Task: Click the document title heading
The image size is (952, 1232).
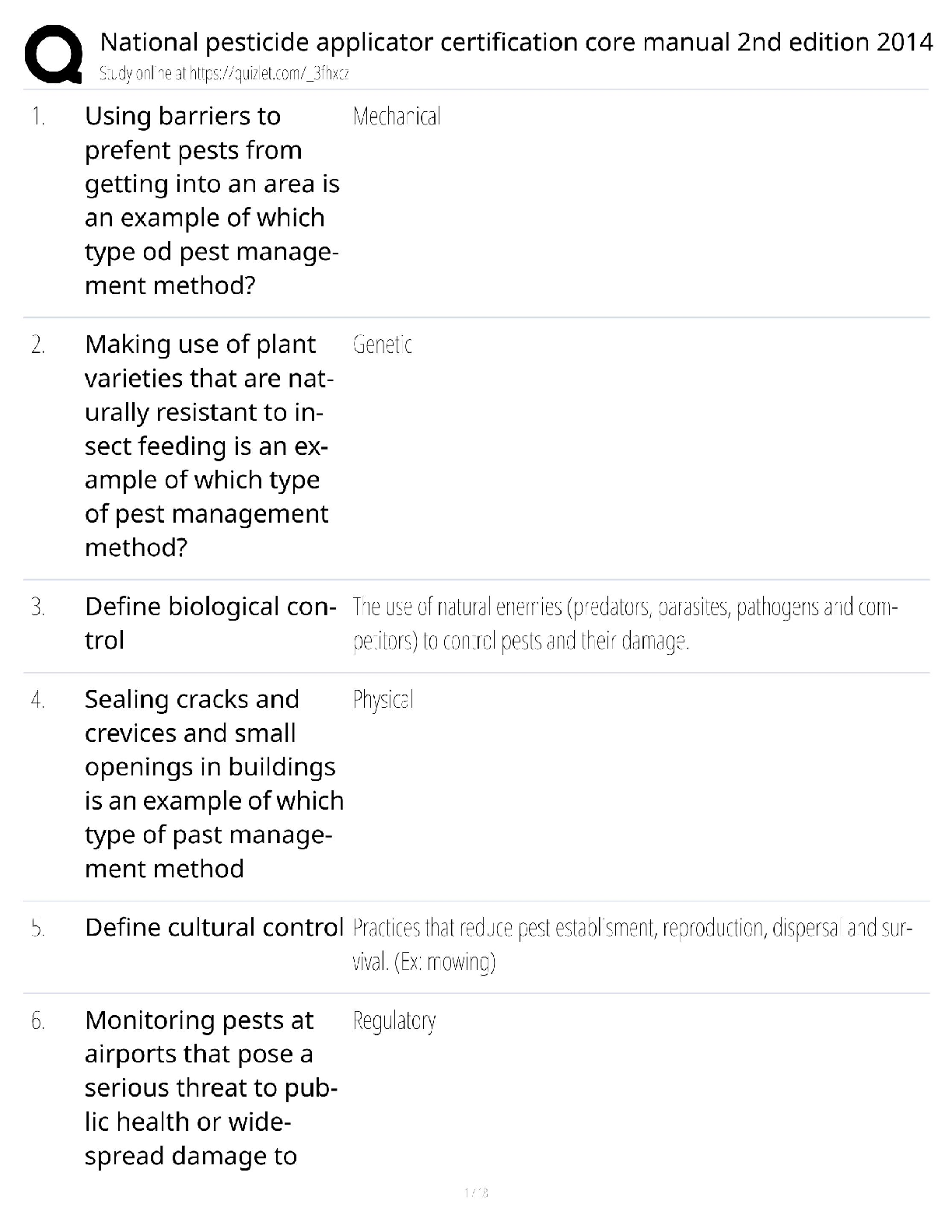Action: tap(516, 42)
